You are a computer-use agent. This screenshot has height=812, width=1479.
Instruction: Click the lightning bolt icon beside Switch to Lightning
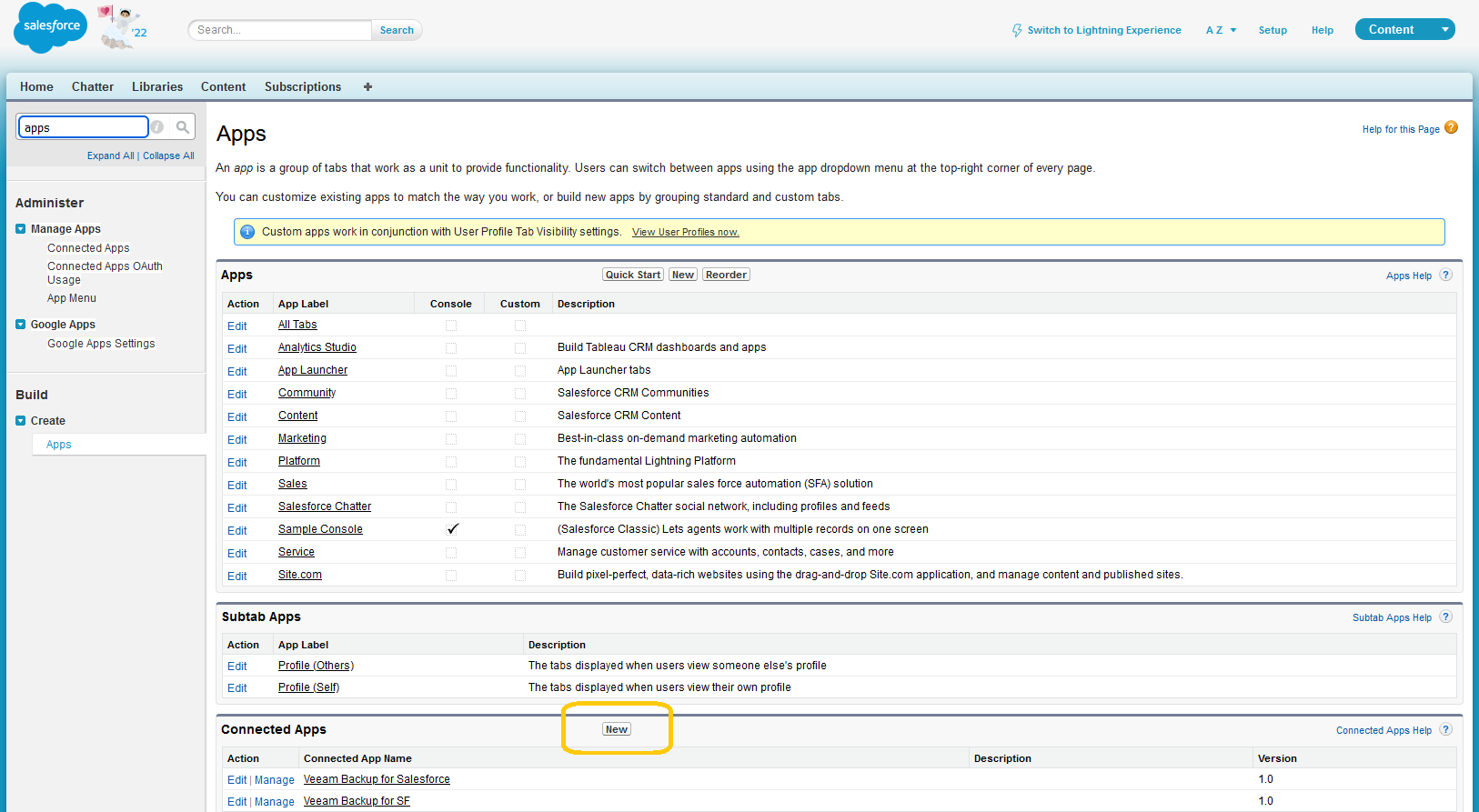tap(1017, 30)
